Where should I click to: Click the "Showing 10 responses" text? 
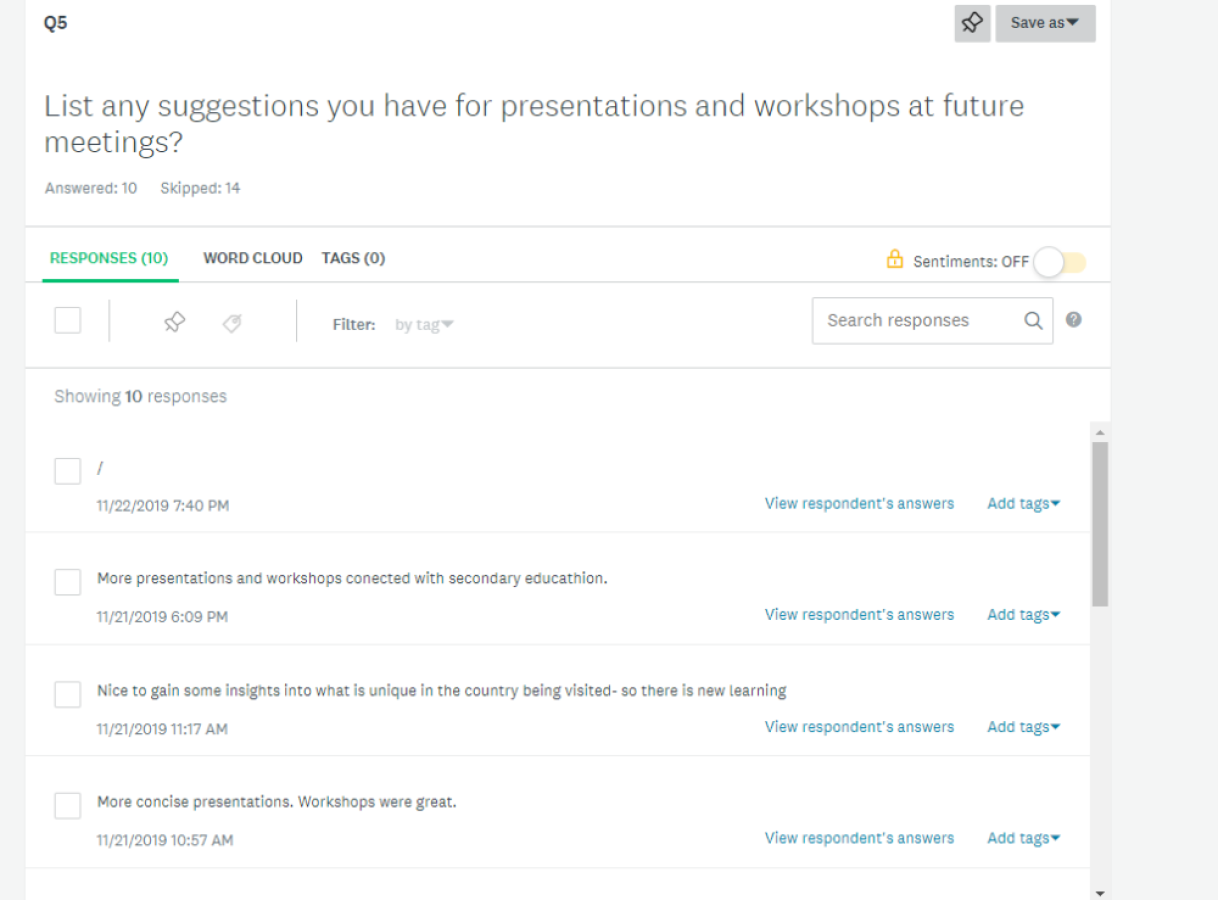(140, 396)
